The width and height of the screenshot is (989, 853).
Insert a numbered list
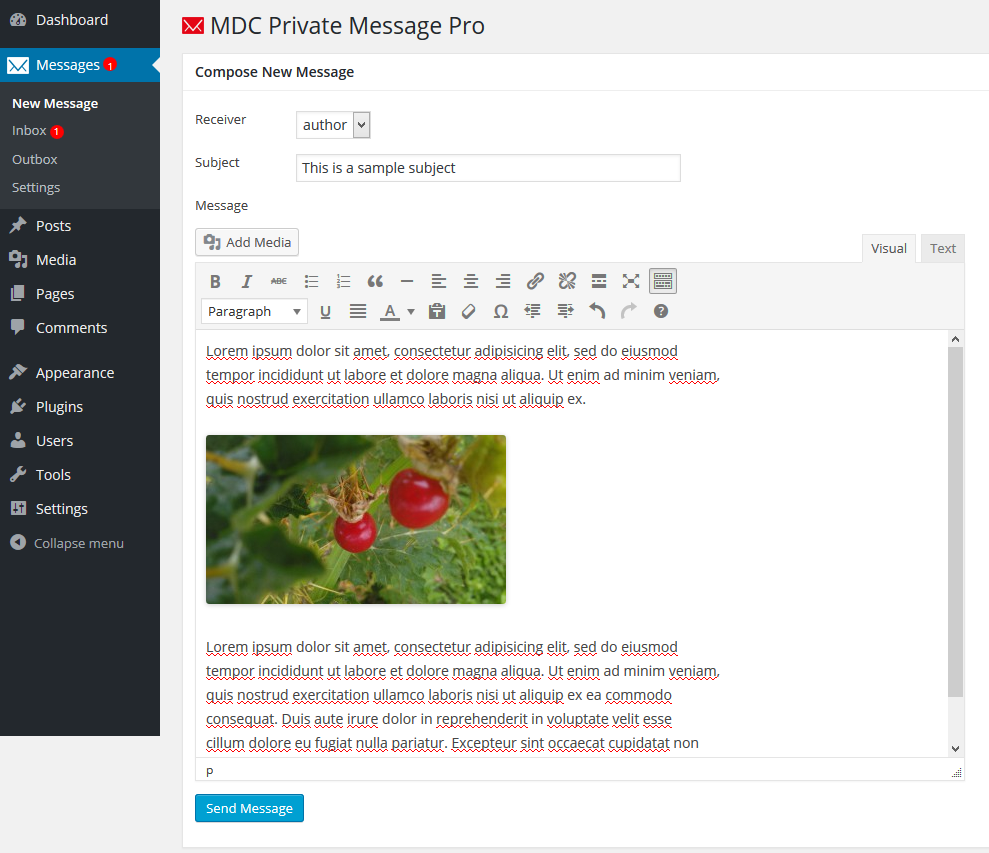coord(343,281)
